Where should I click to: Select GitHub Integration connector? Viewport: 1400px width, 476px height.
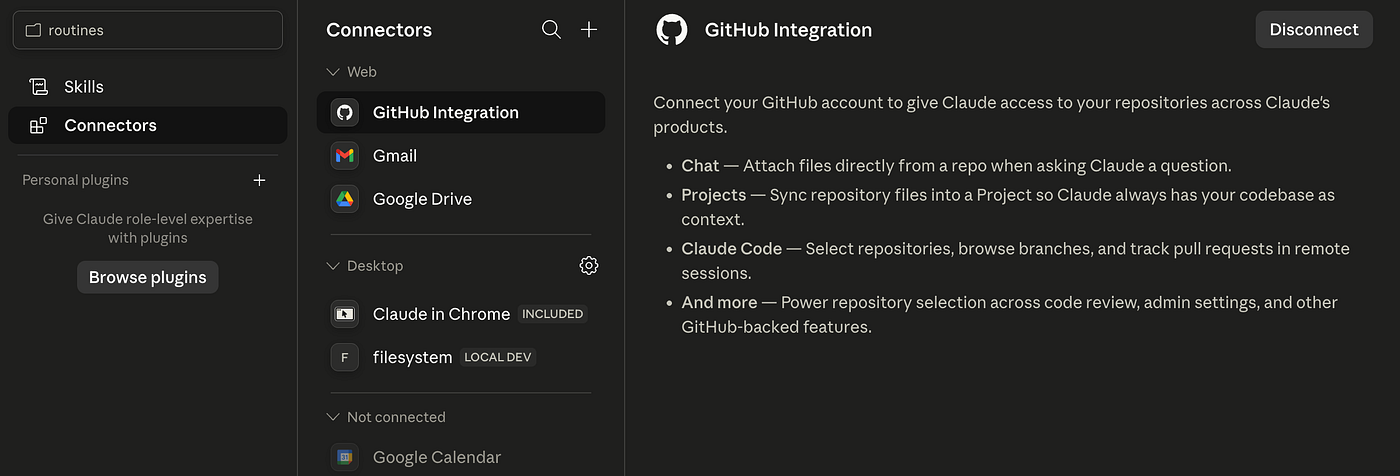(461, 112)
